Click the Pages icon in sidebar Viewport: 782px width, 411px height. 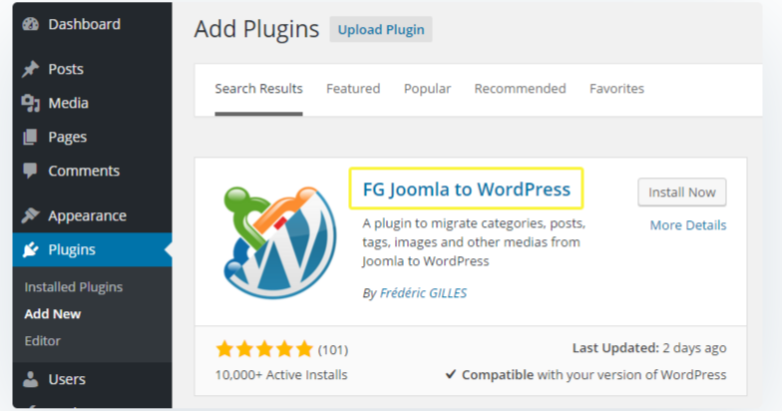click(x=30, y=137)
